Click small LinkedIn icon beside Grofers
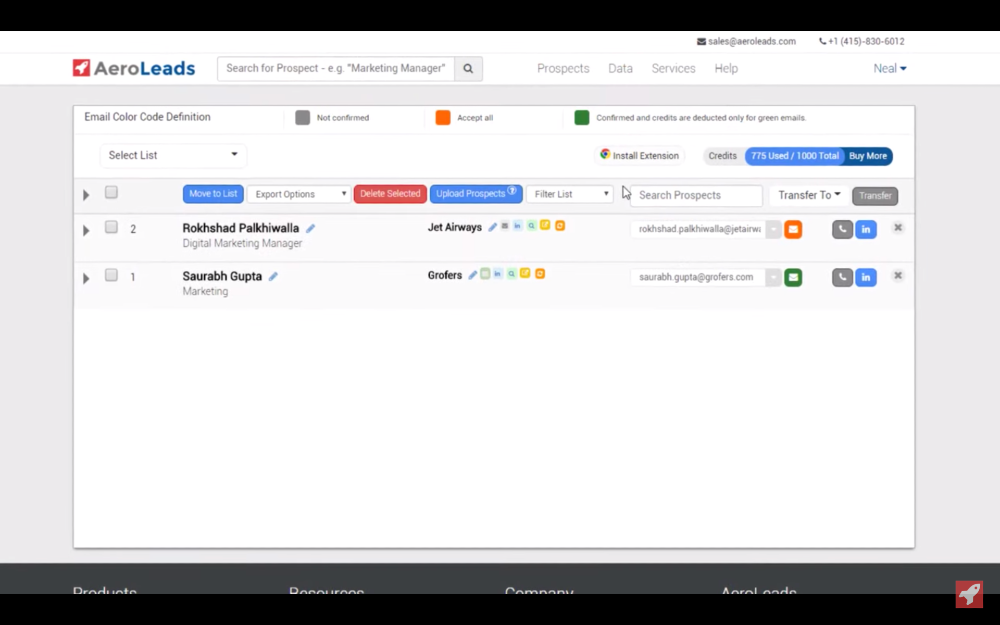1000x625 pixels. tap(497, 274)
